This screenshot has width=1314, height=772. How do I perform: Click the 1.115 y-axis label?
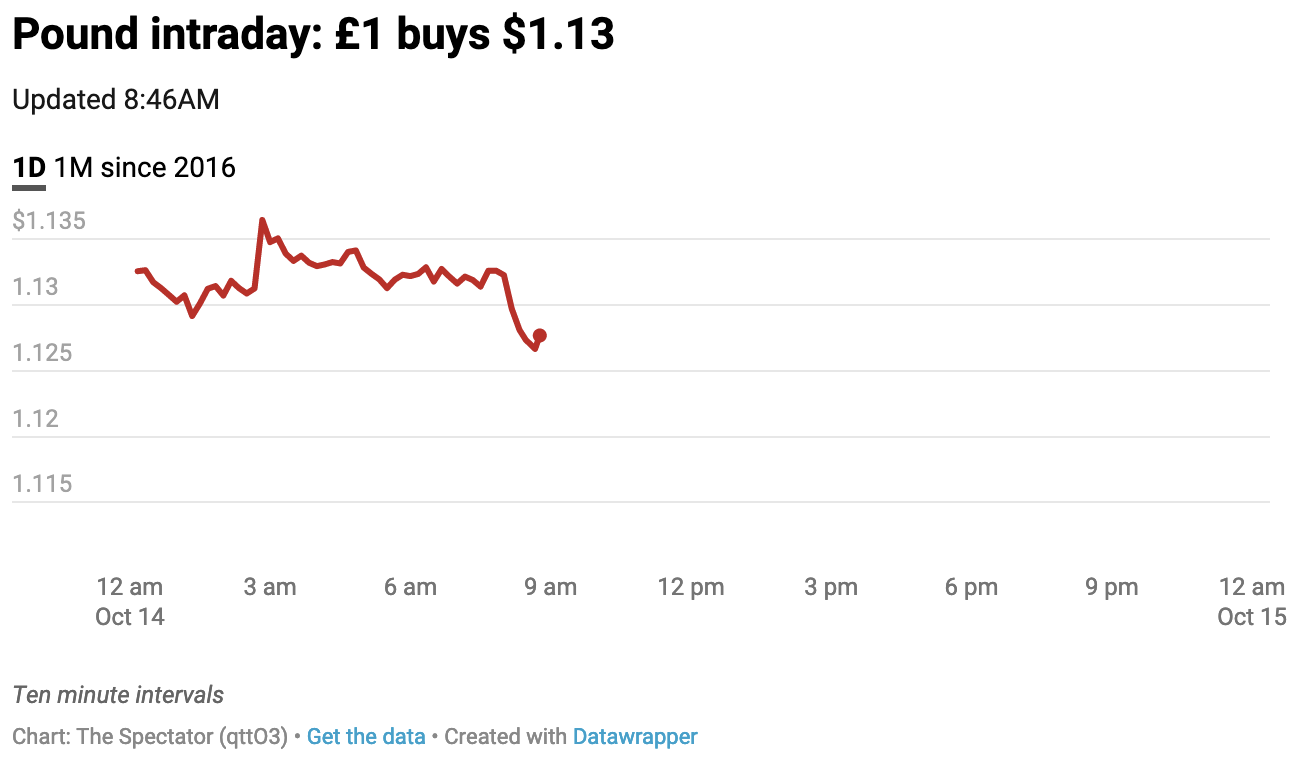click(43, 484)
